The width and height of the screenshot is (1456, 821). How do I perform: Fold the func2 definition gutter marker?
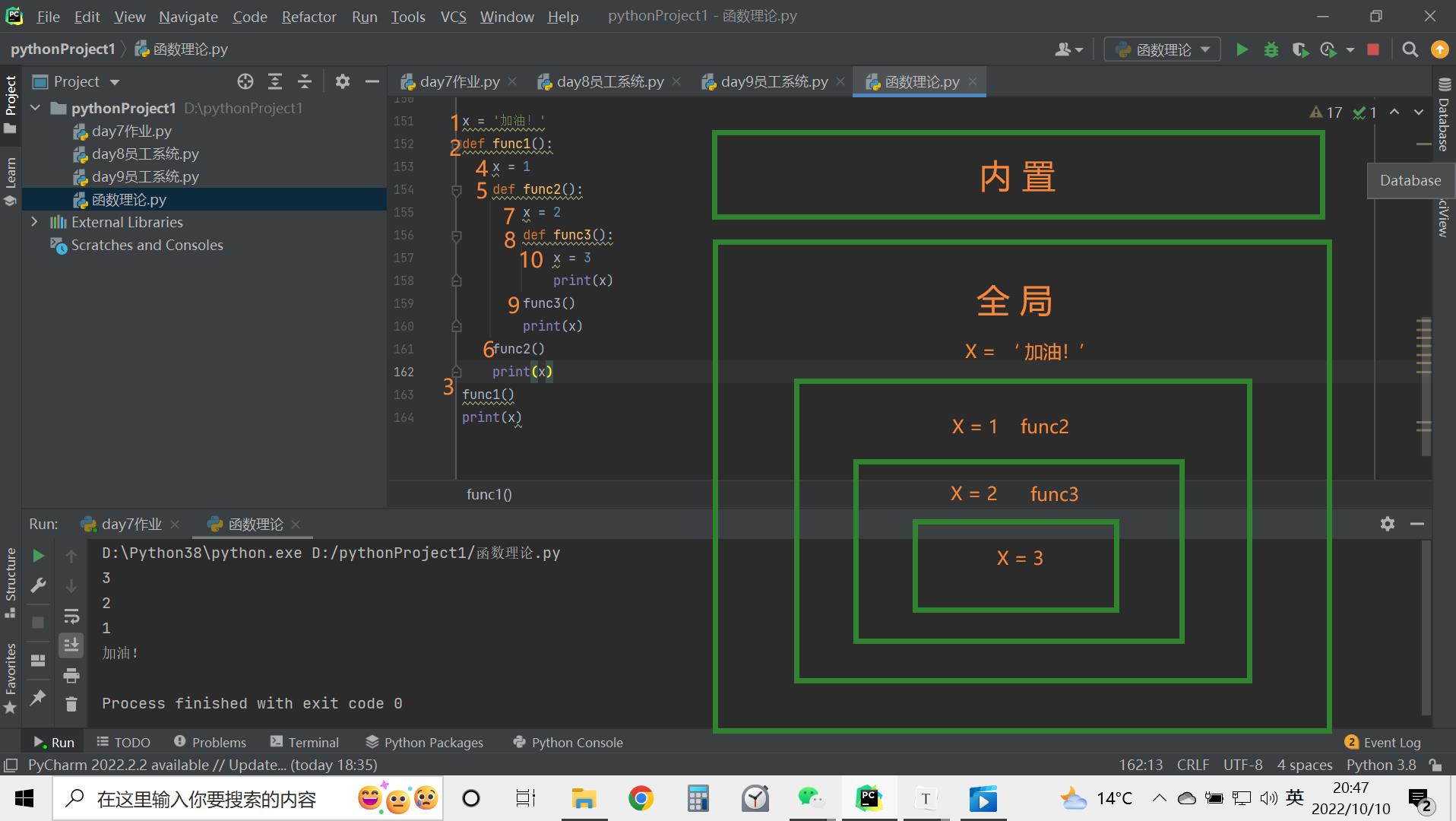click(457, 189)
